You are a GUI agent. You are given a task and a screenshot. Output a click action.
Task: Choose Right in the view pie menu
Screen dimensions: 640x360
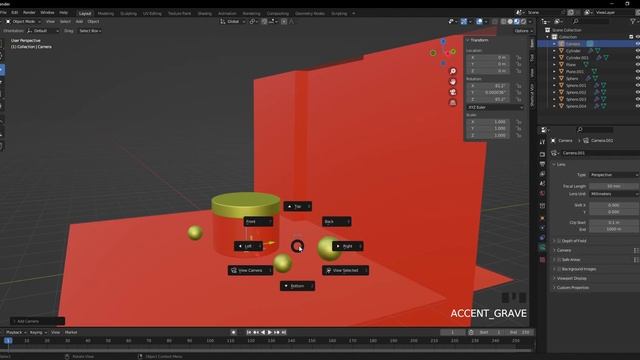(347, 246)
